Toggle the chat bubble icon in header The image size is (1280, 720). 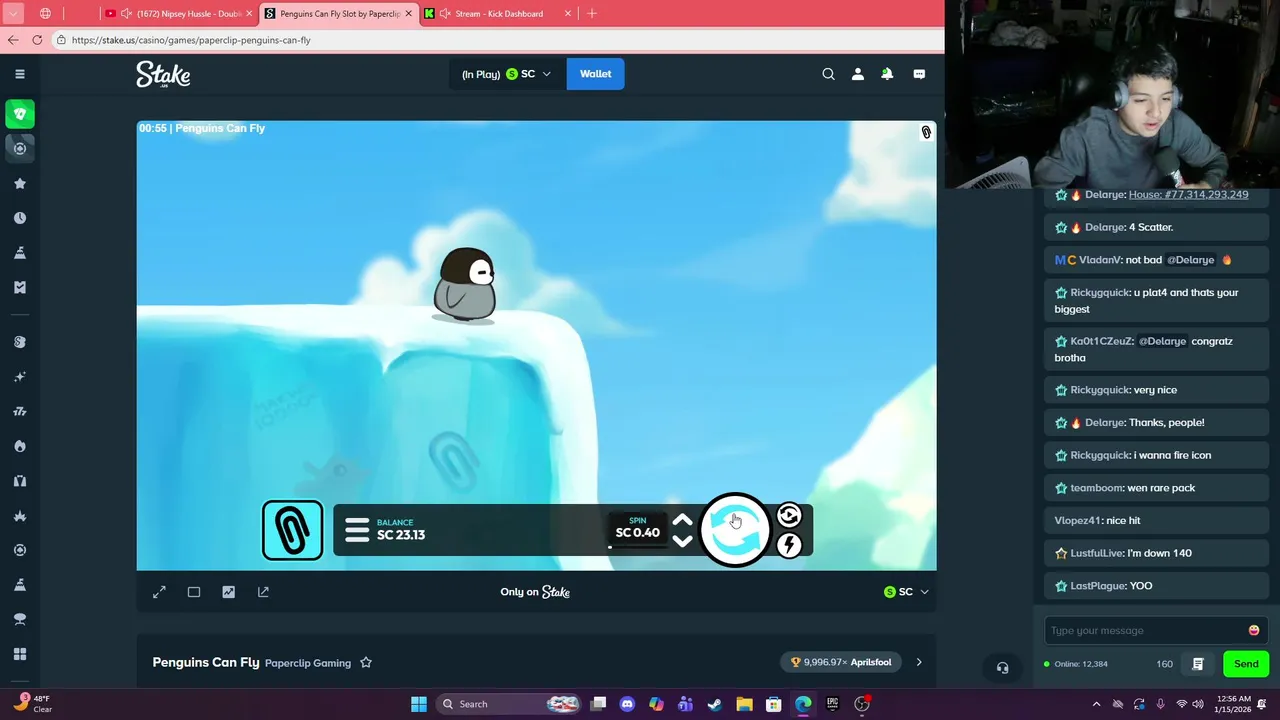[x=919, y=74]
